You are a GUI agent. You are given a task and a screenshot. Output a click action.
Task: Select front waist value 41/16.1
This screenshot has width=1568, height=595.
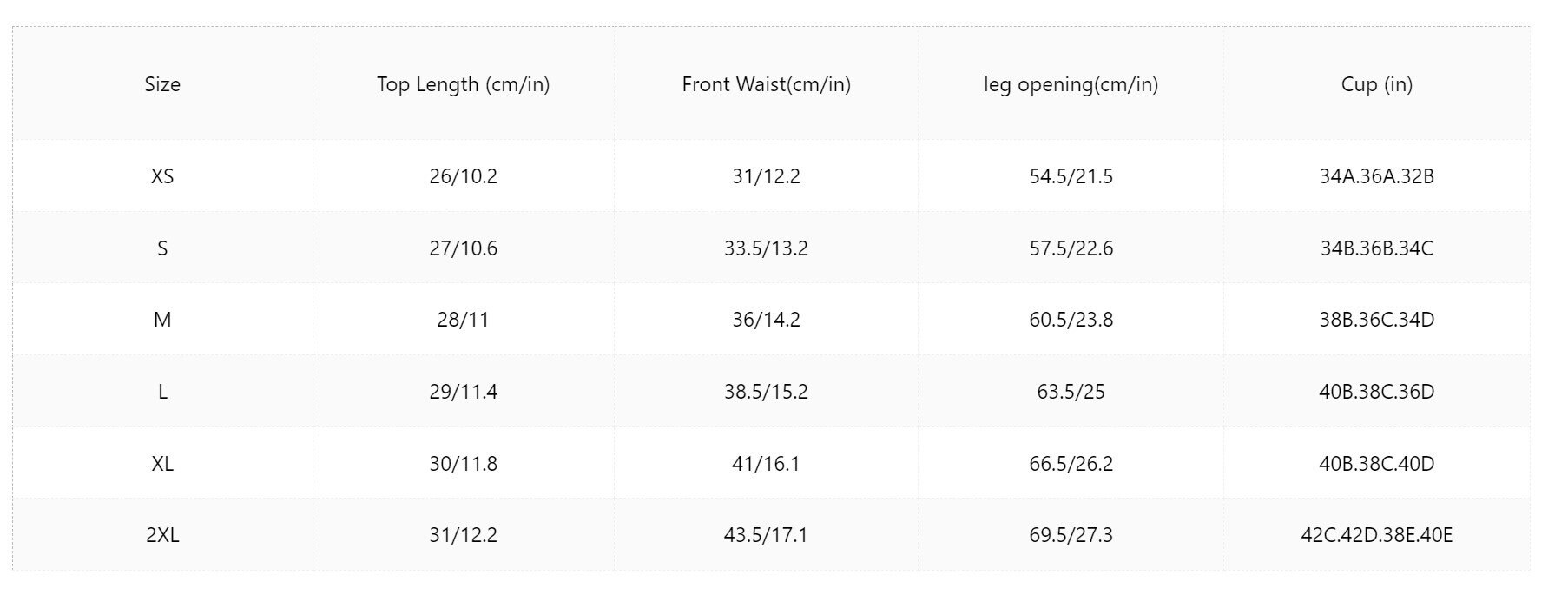pyautogui.click(x=766, y=464)
